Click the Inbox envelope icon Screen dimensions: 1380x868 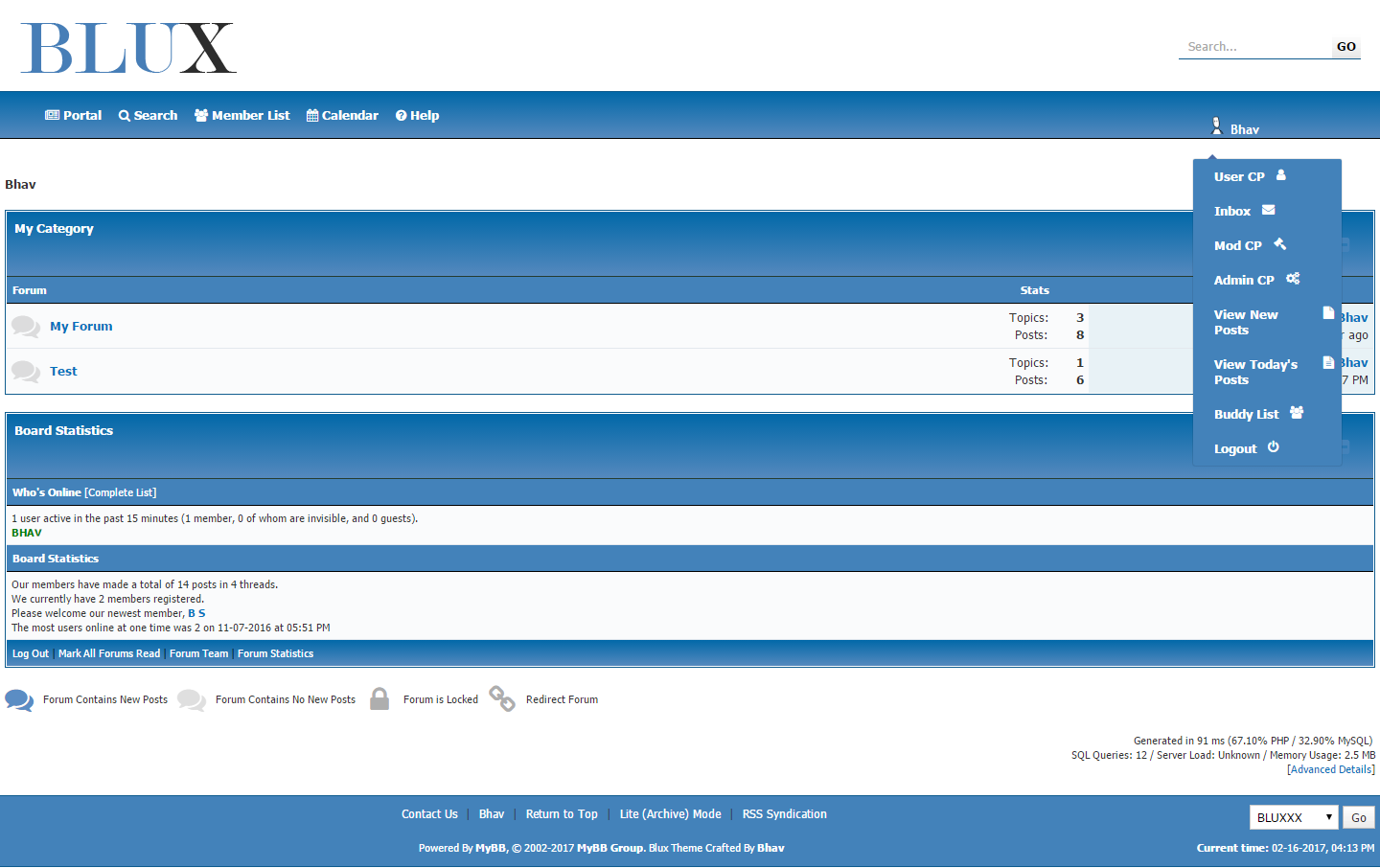pyautogui.click(x=1269, y=210)
